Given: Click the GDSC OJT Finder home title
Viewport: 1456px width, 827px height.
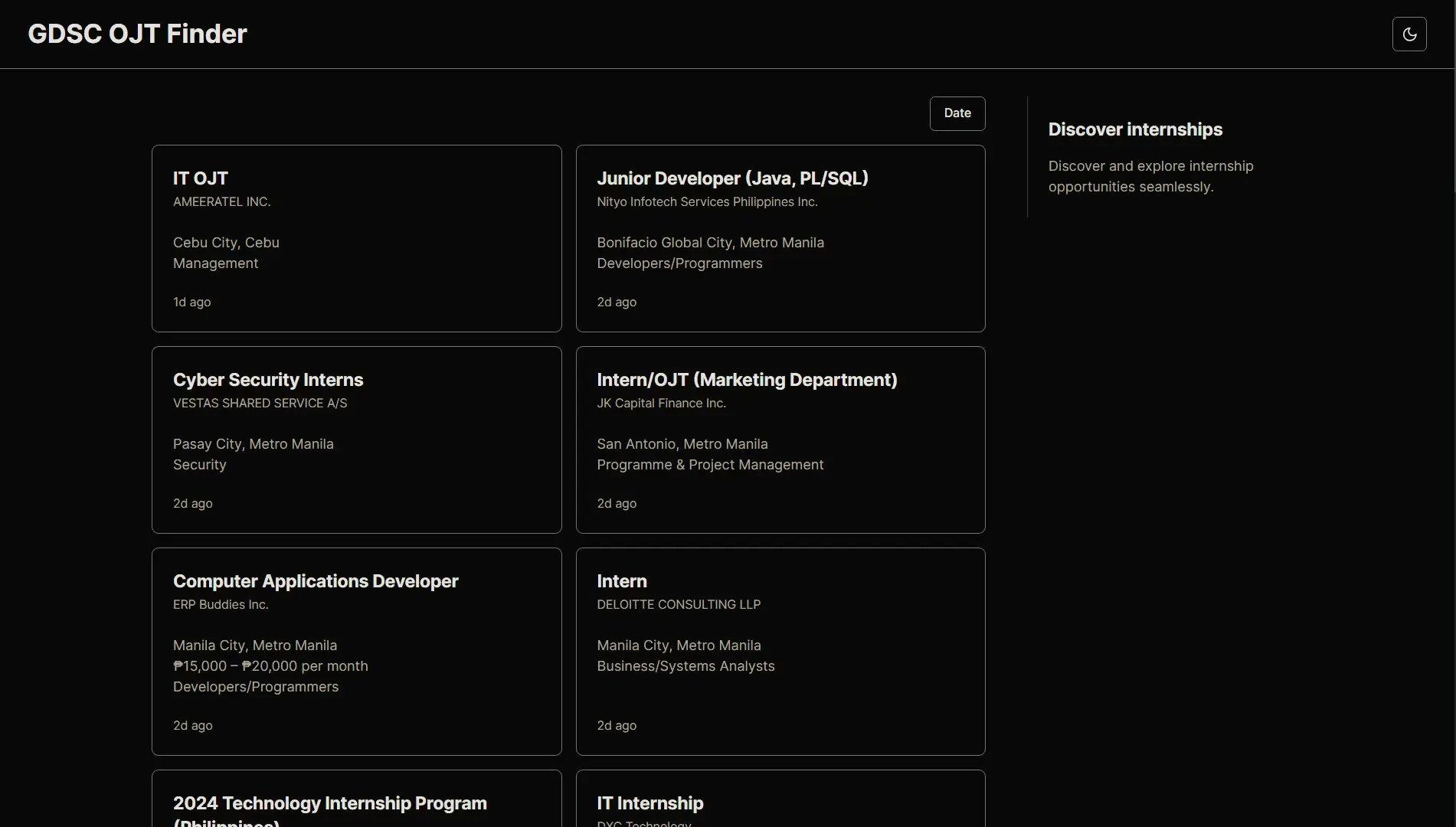Looking at the screenshot, I should [x=137, y=34].
